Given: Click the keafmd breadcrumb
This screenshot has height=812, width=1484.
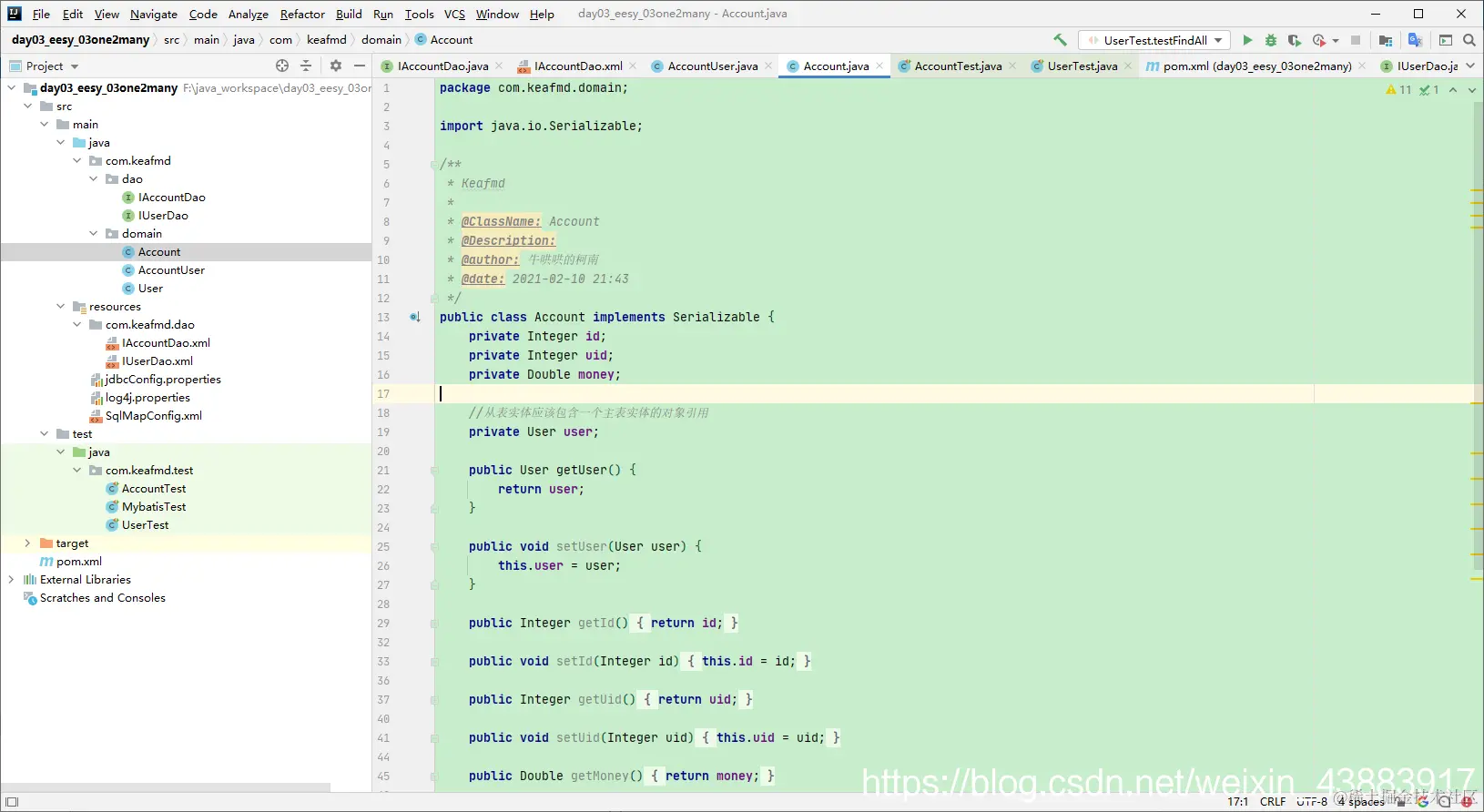Looking at the screenshot, I should click(327, 40).
